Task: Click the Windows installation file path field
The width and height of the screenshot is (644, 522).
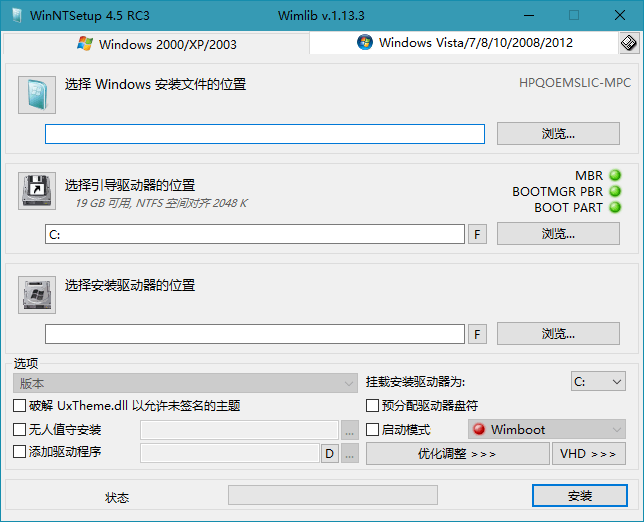Action: (265, 134)
